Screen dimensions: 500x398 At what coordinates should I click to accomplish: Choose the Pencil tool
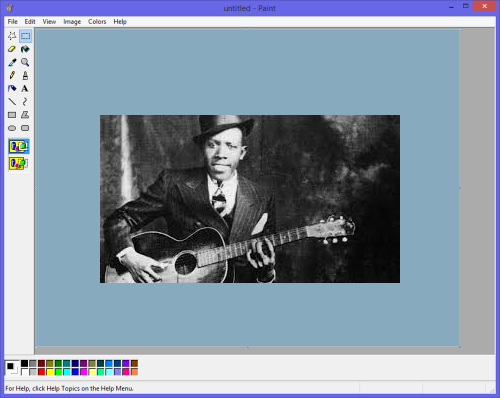pyautogui.click(x=12, y=75)
